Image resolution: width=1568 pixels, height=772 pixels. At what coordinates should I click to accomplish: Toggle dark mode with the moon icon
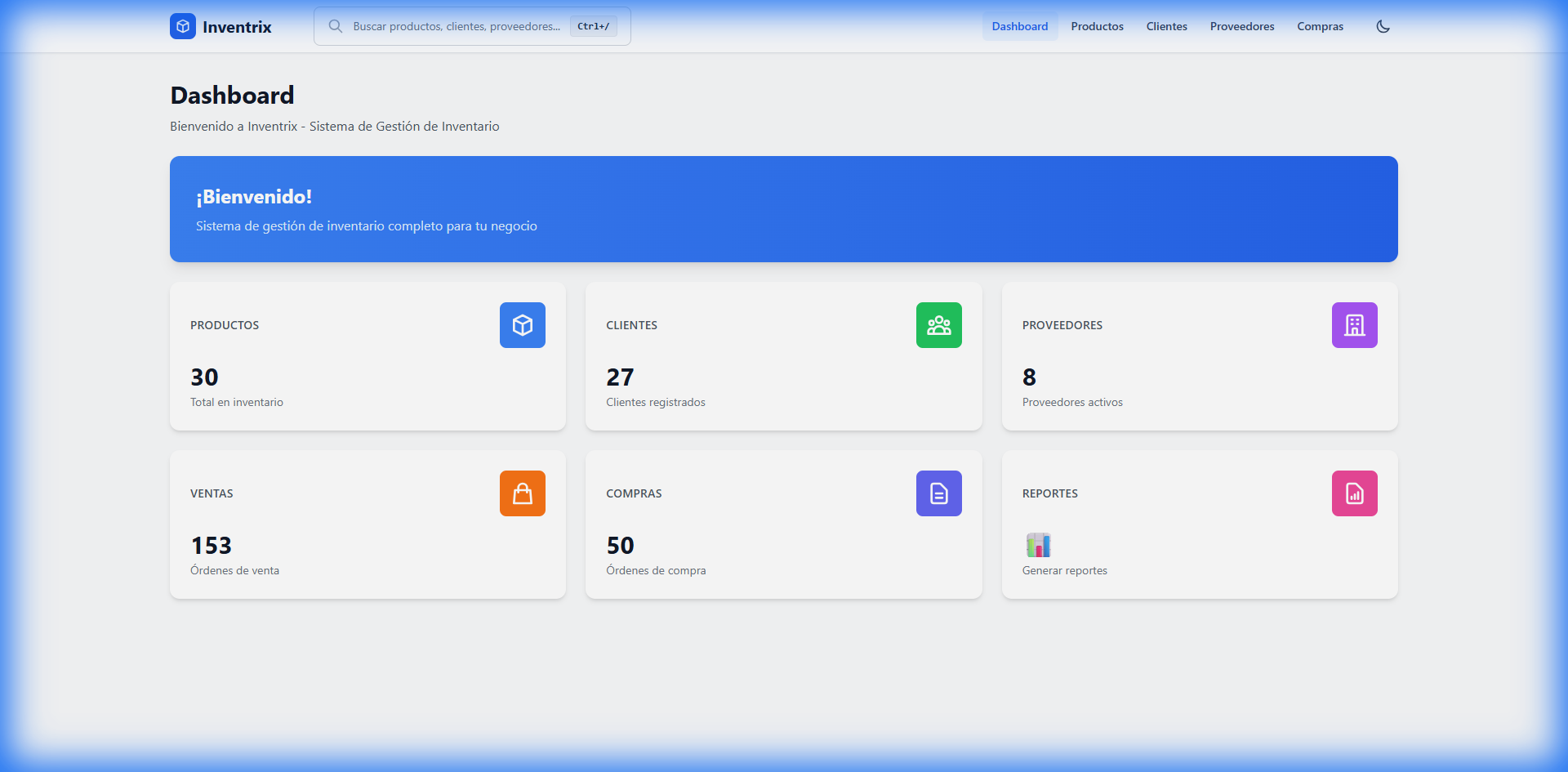click(x=1383, y=26)
